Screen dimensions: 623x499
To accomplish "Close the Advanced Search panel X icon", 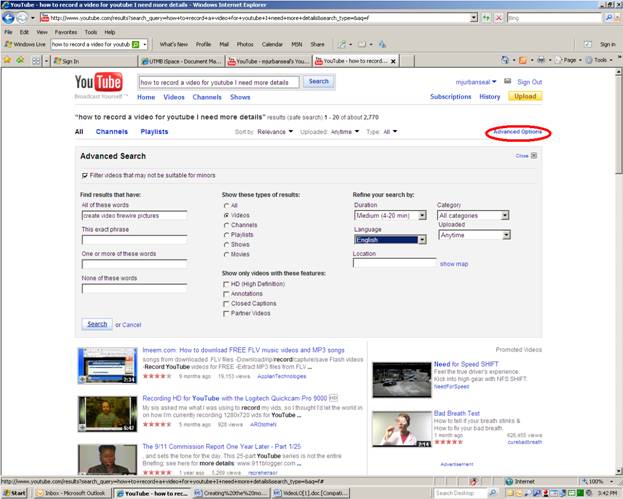I will [x=534, y=156].
